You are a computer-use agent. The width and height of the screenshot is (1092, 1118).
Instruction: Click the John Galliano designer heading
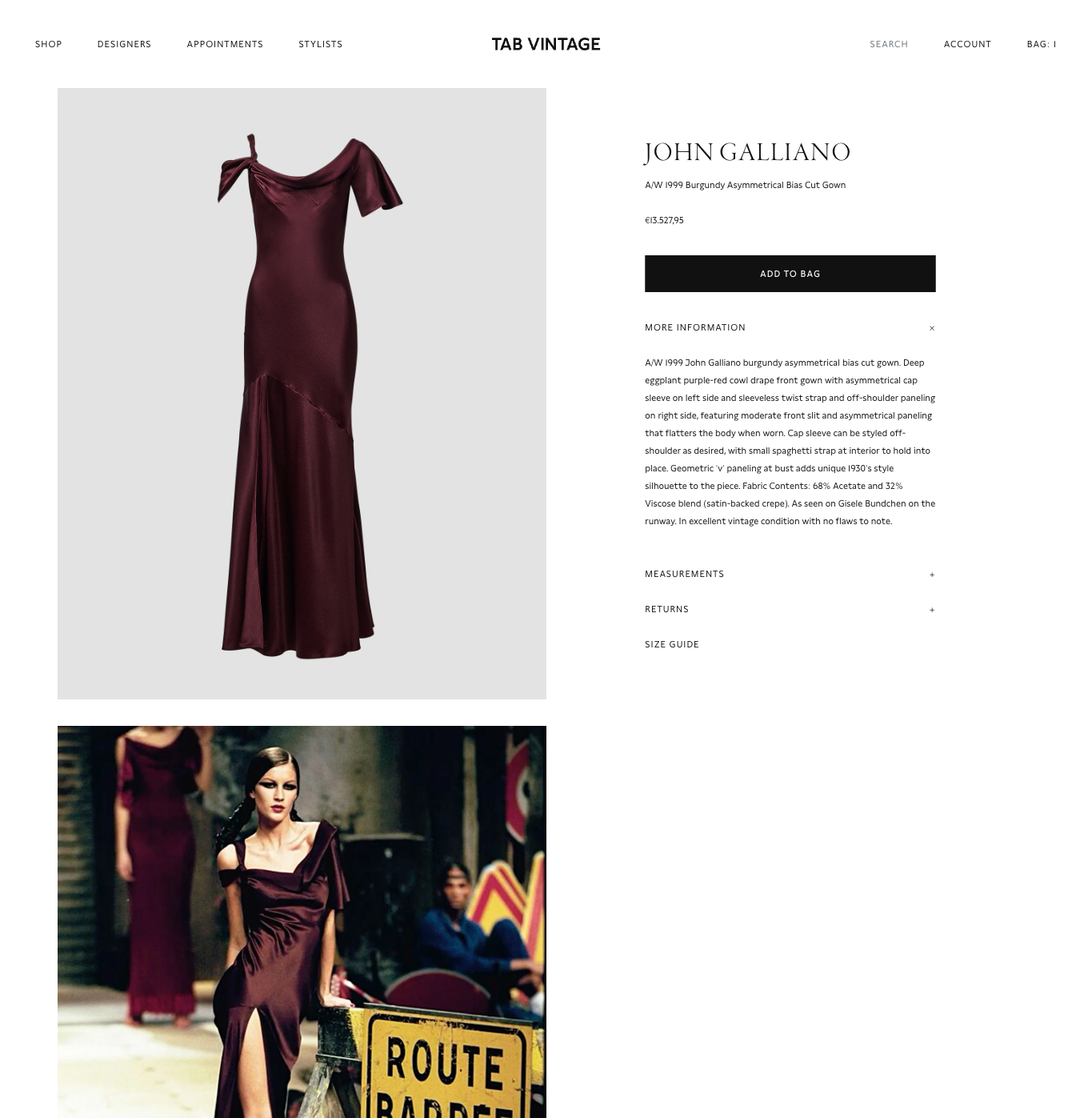[x=747, y=151]
